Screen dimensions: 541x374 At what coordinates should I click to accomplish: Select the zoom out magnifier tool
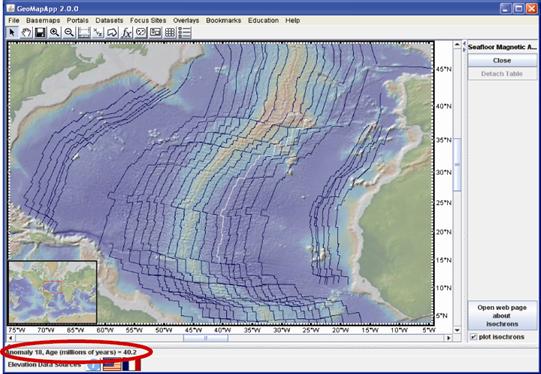click(x=69, y=32)
